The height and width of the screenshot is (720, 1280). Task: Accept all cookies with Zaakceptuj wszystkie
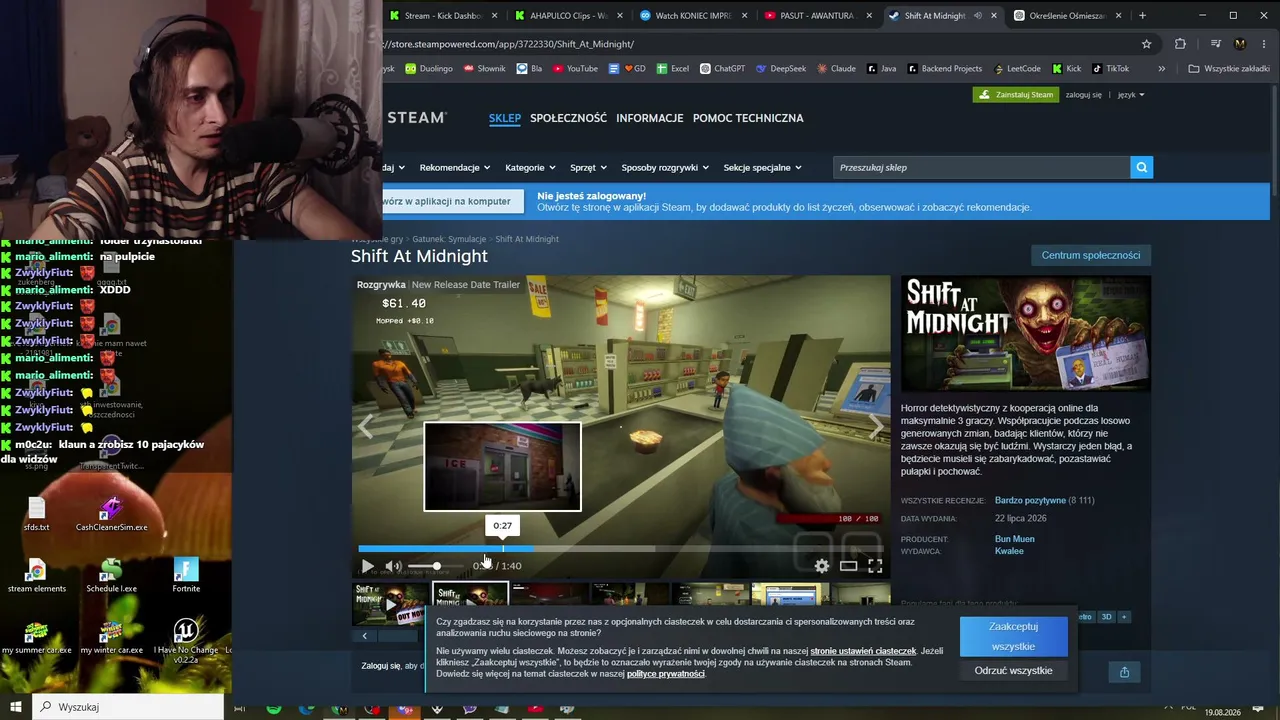(1013, 636)
